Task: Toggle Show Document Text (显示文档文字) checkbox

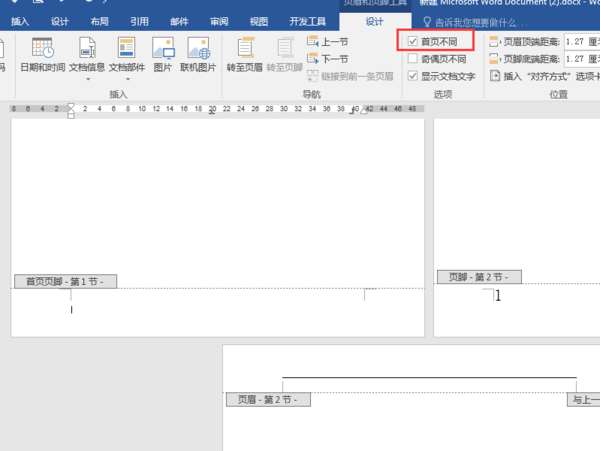Action: pyautogui.click(x=412, y=76)
